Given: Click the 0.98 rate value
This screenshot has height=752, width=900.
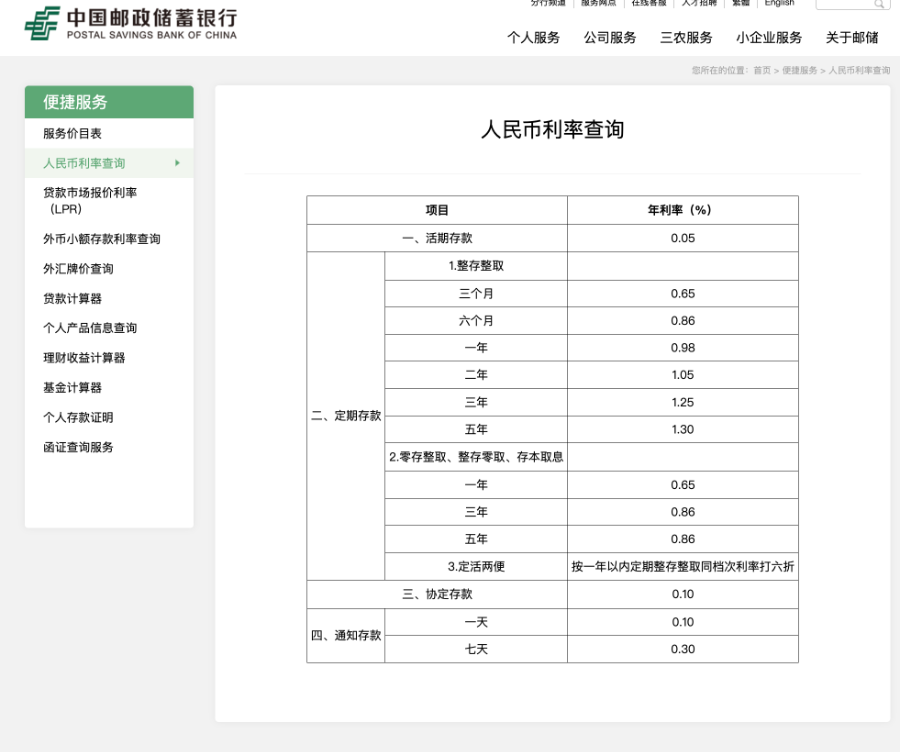Looking at the screenshot, I should (x=682, y=348).
